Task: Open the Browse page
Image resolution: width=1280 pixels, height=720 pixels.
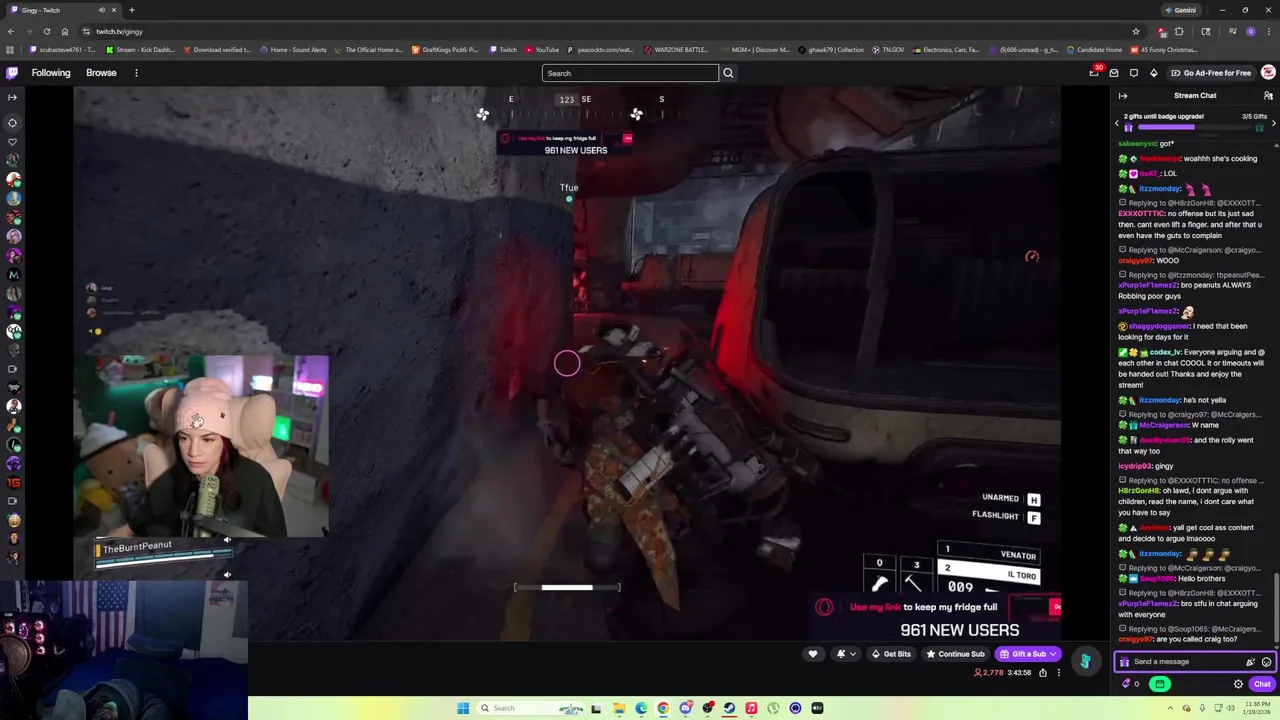Action: point(101,73)
